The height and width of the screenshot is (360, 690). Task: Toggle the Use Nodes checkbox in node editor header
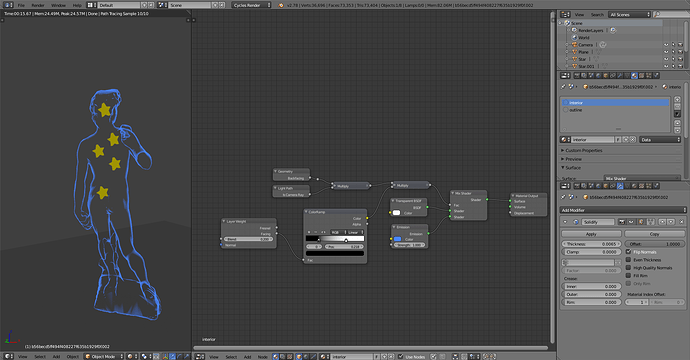pyautogui.click(x=400, y=356)
